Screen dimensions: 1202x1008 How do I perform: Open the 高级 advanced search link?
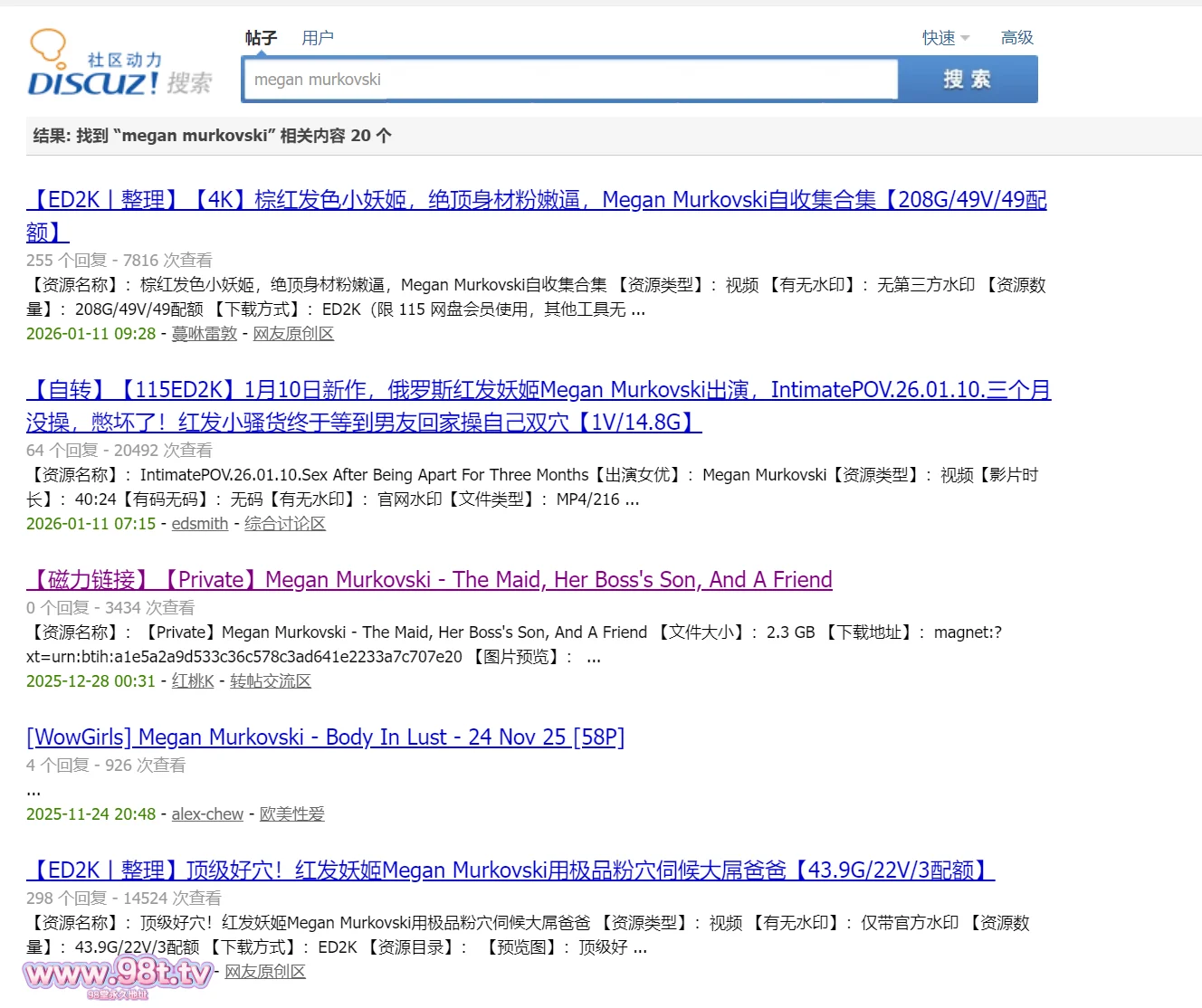(1016, 38)
